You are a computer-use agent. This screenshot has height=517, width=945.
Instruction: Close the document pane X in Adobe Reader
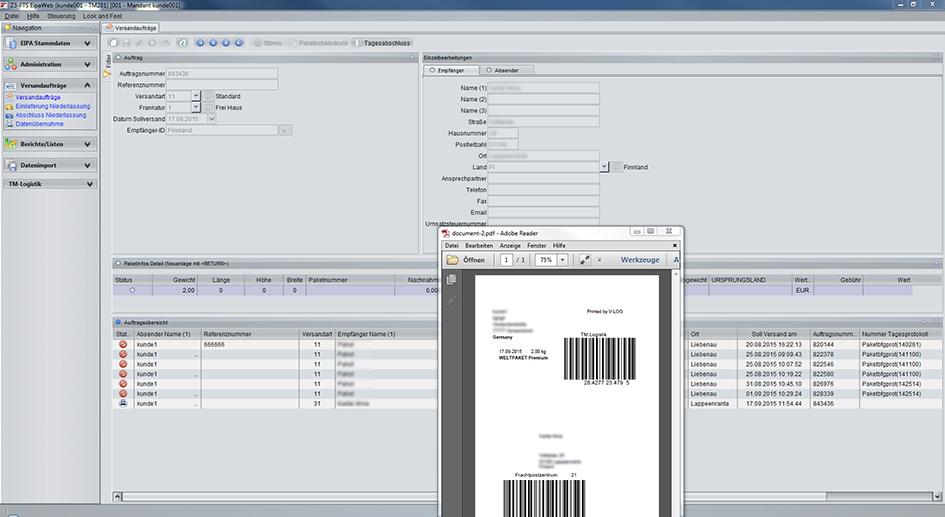(675, 245)
